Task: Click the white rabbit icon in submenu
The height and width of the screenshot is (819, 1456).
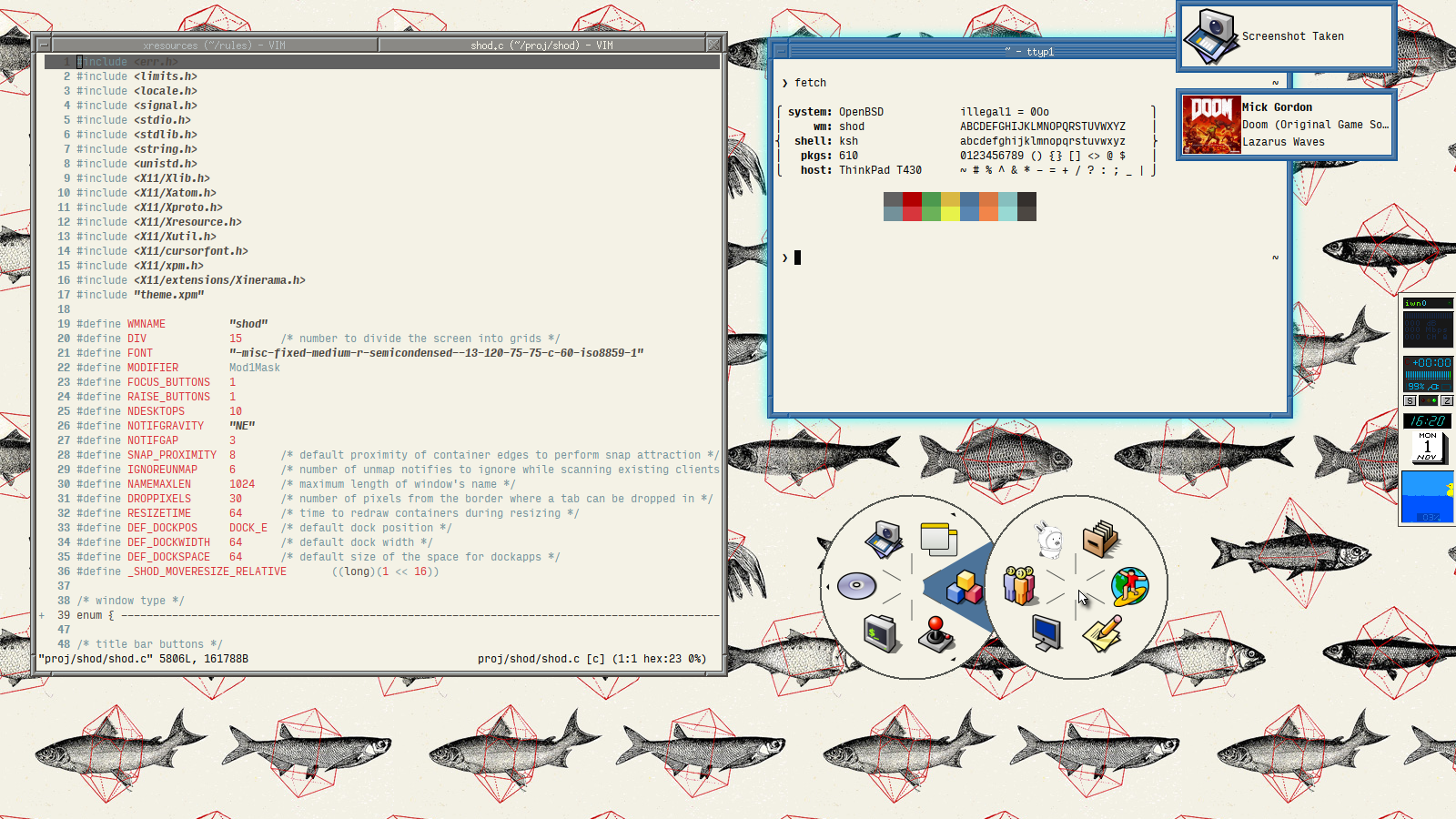Action: [x=1049, y=540]
